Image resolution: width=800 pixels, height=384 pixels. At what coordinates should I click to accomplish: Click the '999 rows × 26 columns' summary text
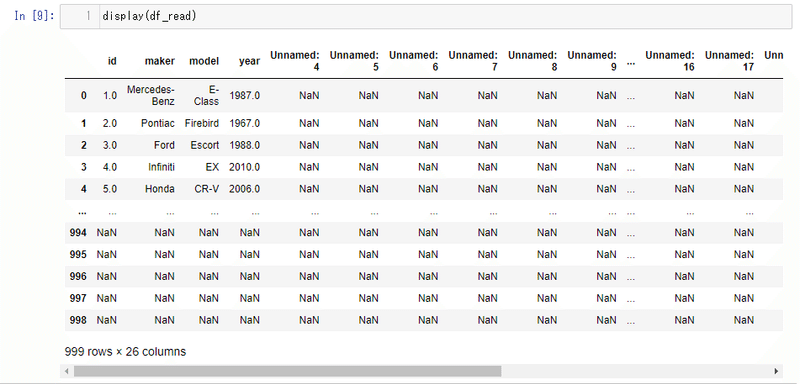126,352
